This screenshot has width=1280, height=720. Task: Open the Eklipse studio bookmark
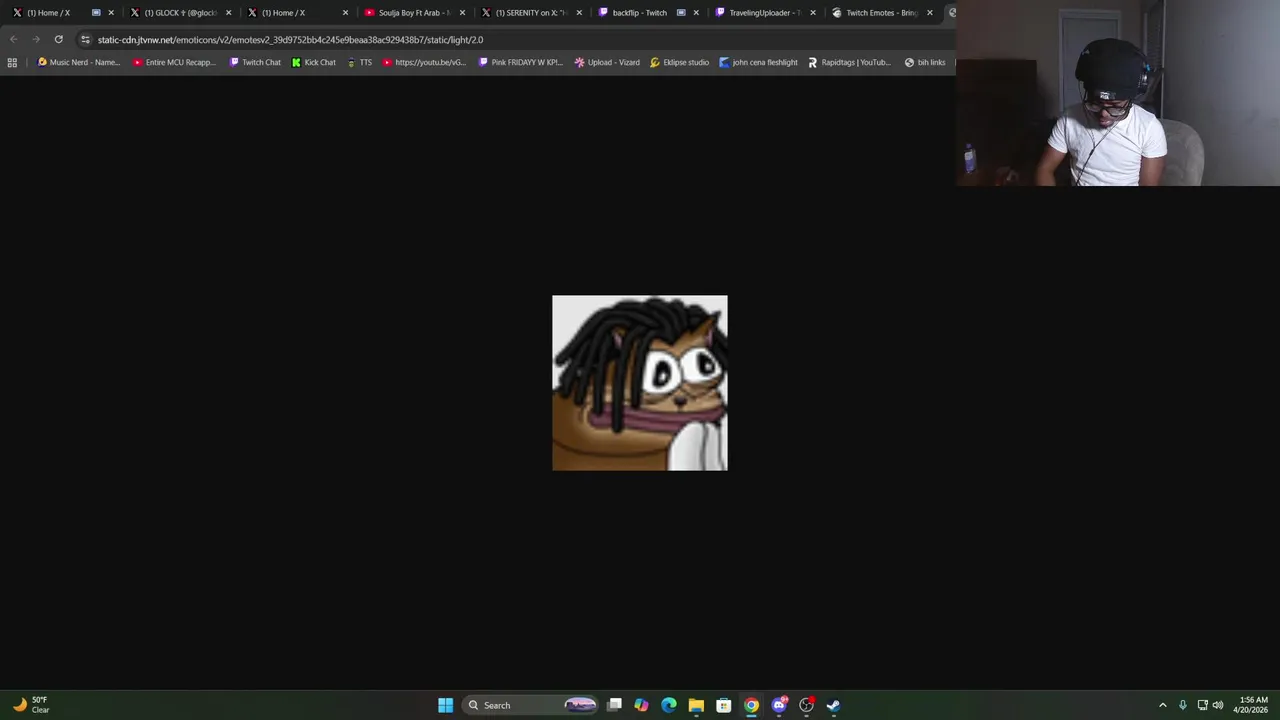679,62
